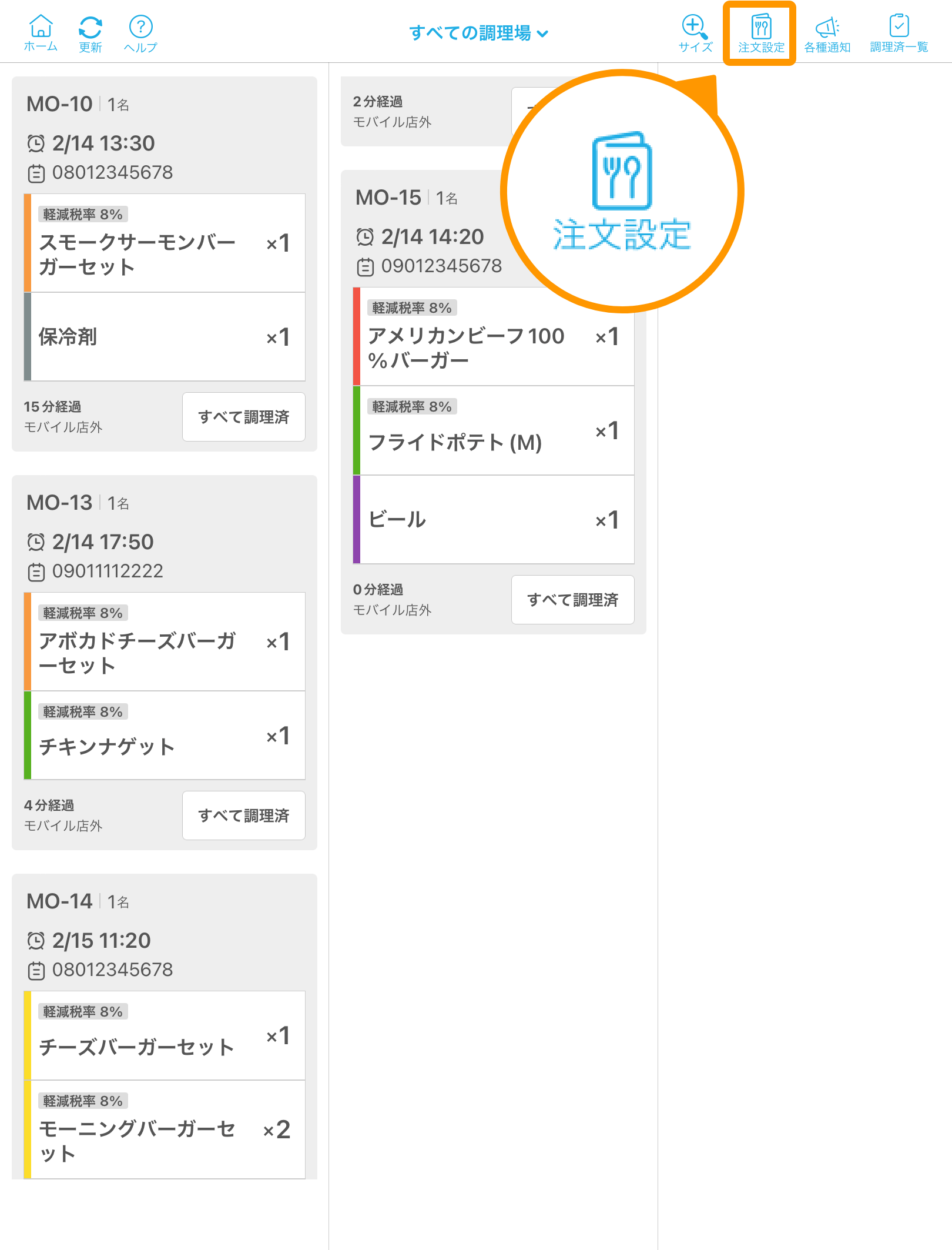
Task: Select スモークサーモンバーガーセット item in MO-10
Action: (x=165, y=243)
